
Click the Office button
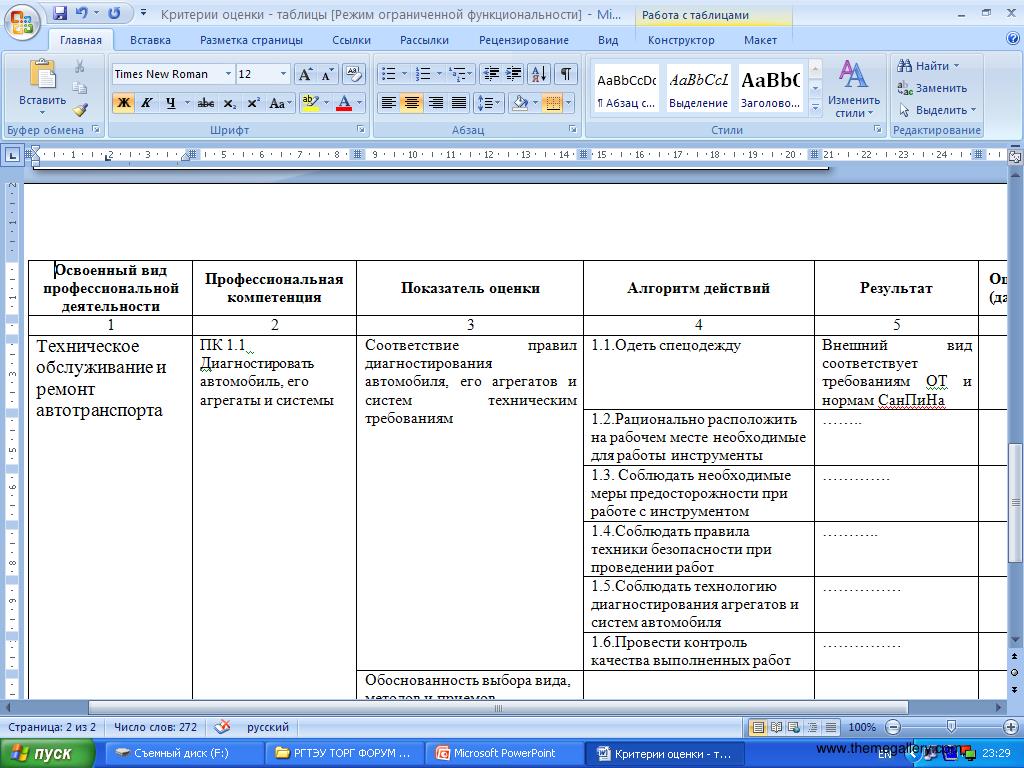22,22
